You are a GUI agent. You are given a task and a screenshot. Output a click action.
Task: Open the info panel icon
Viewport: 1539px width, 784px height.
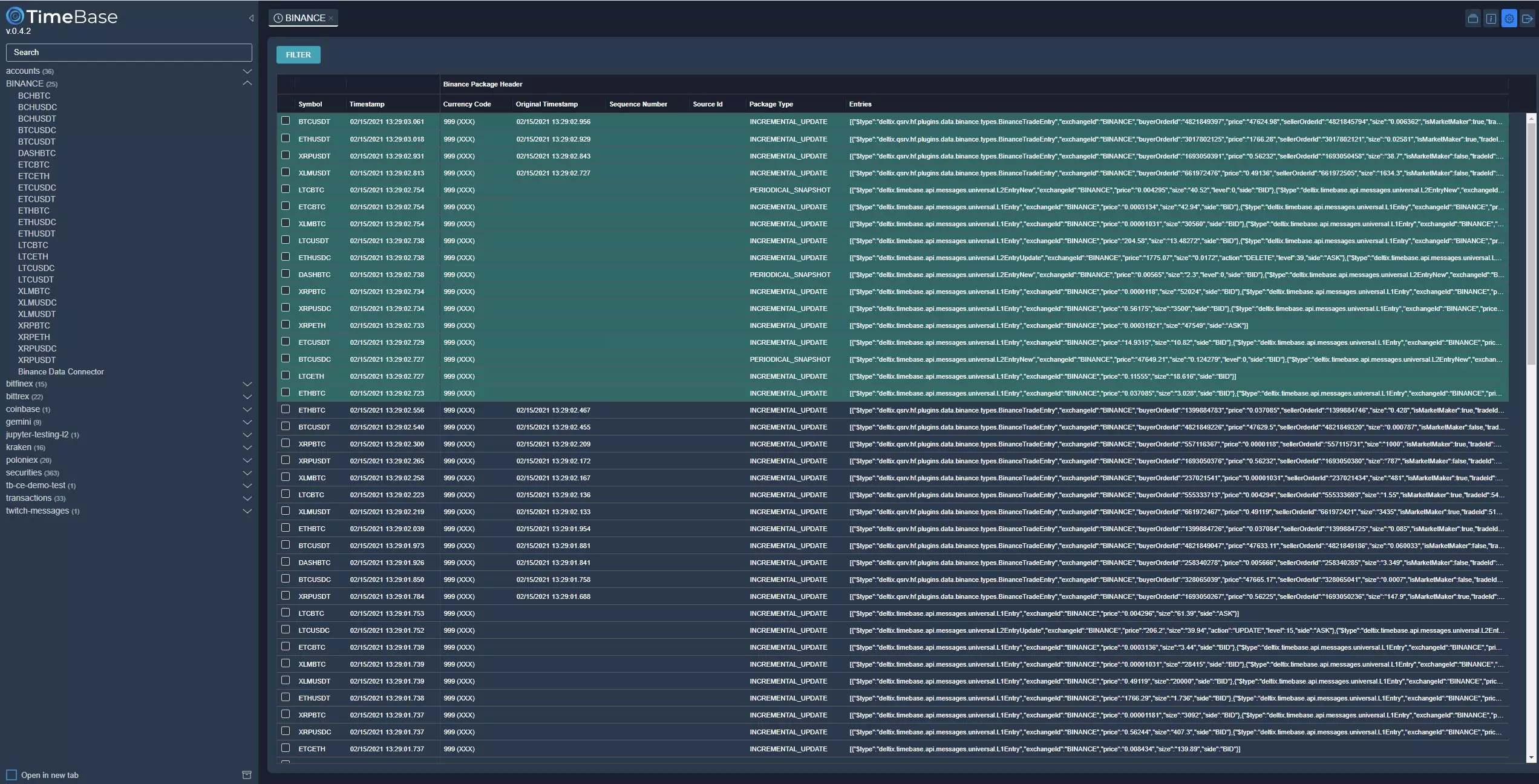coord(1491,19)
